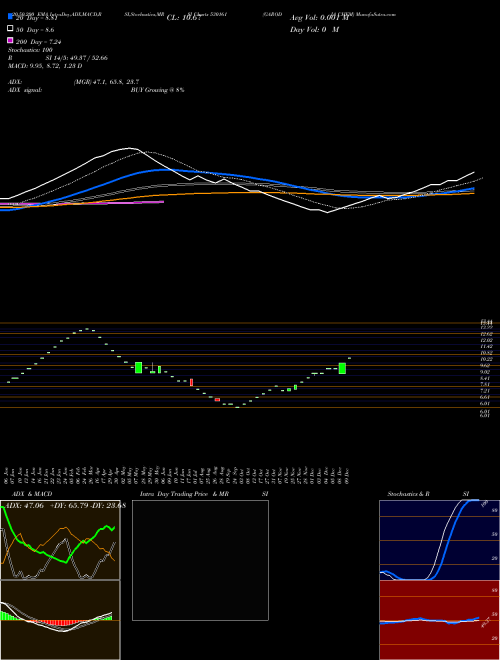
Task: Click the dark red RSI panel
Action: (x=439, y=620)
